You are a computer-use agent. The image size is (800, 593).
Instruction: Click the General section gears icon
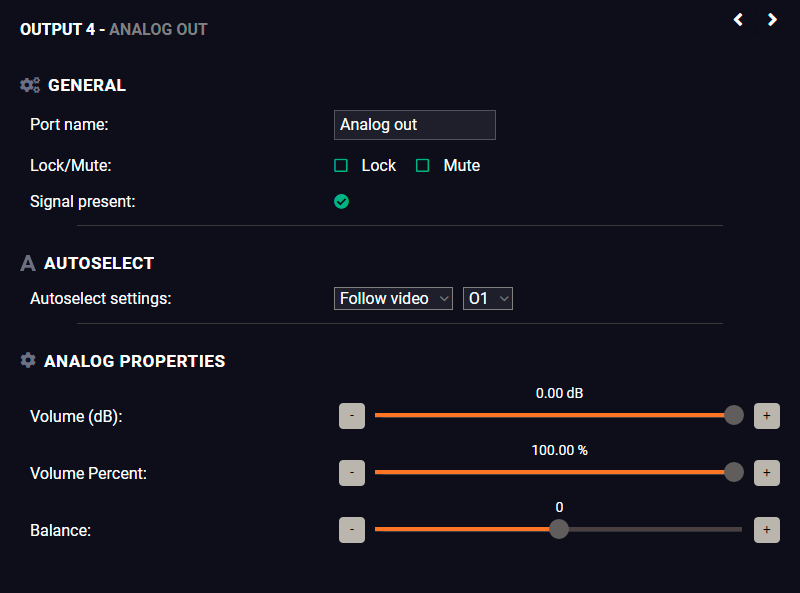[x=30, y=85]
